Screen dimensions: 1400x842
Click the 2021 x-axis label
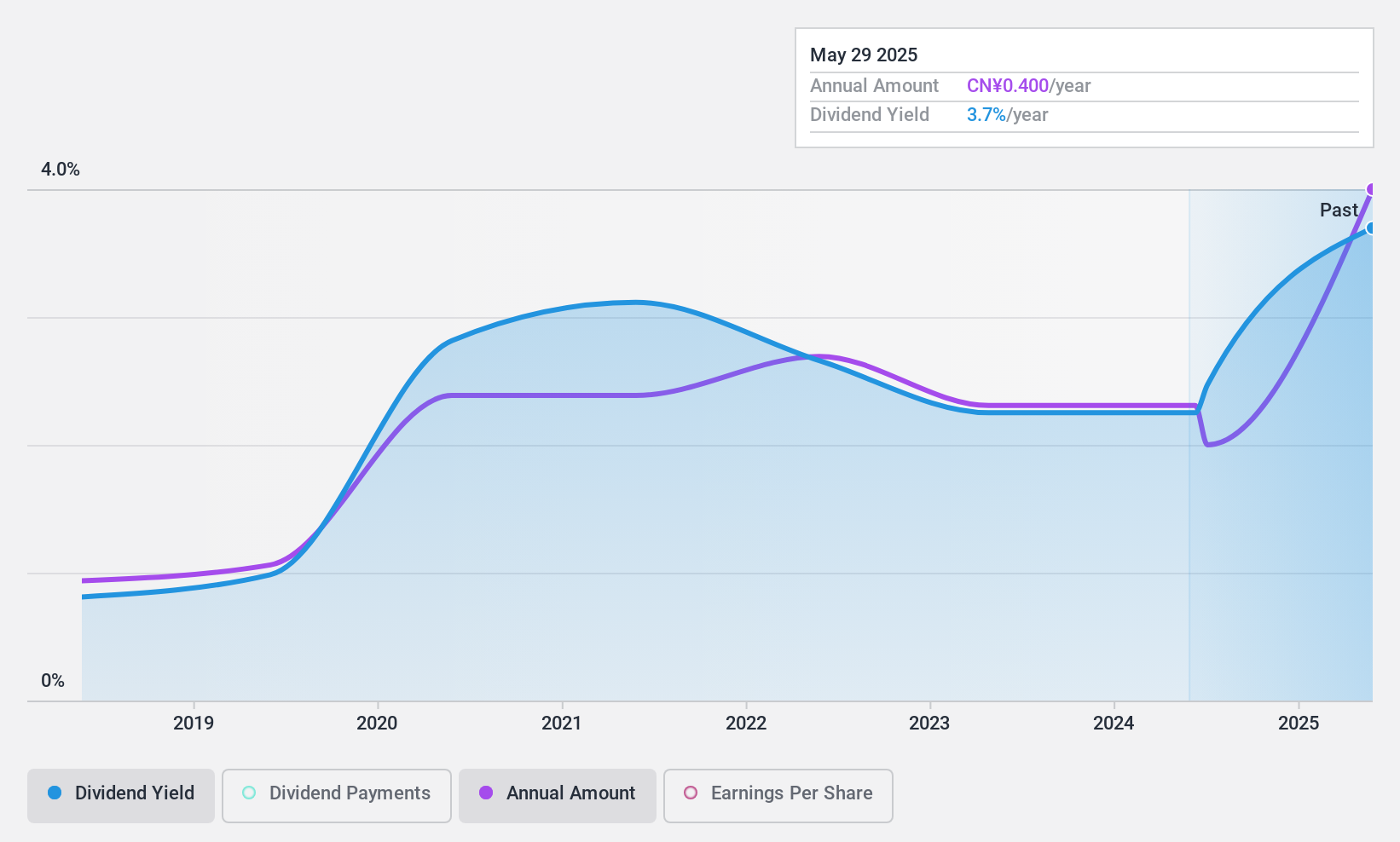click(x=562, y=724)
